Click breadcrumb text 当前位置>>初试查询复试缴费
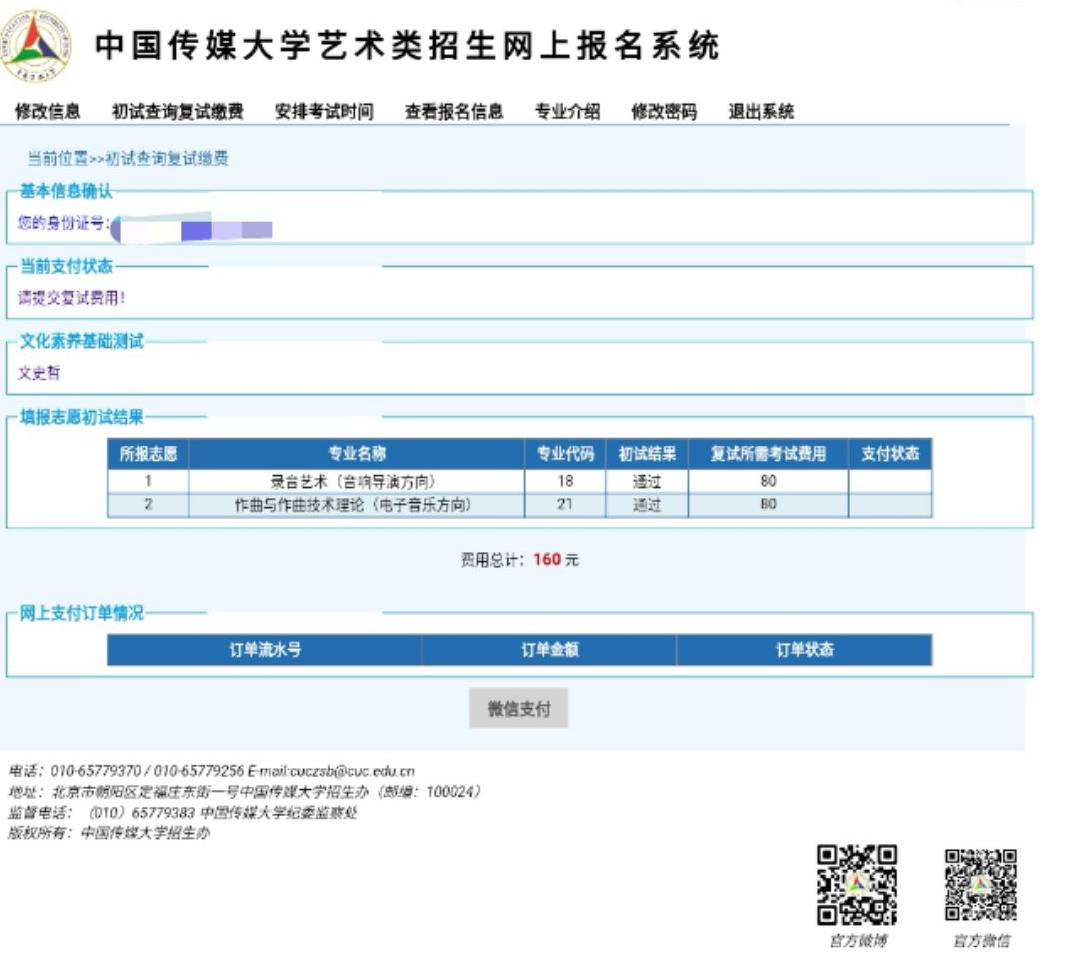Screen dimensions: 1076x957 tap(128, 158)
